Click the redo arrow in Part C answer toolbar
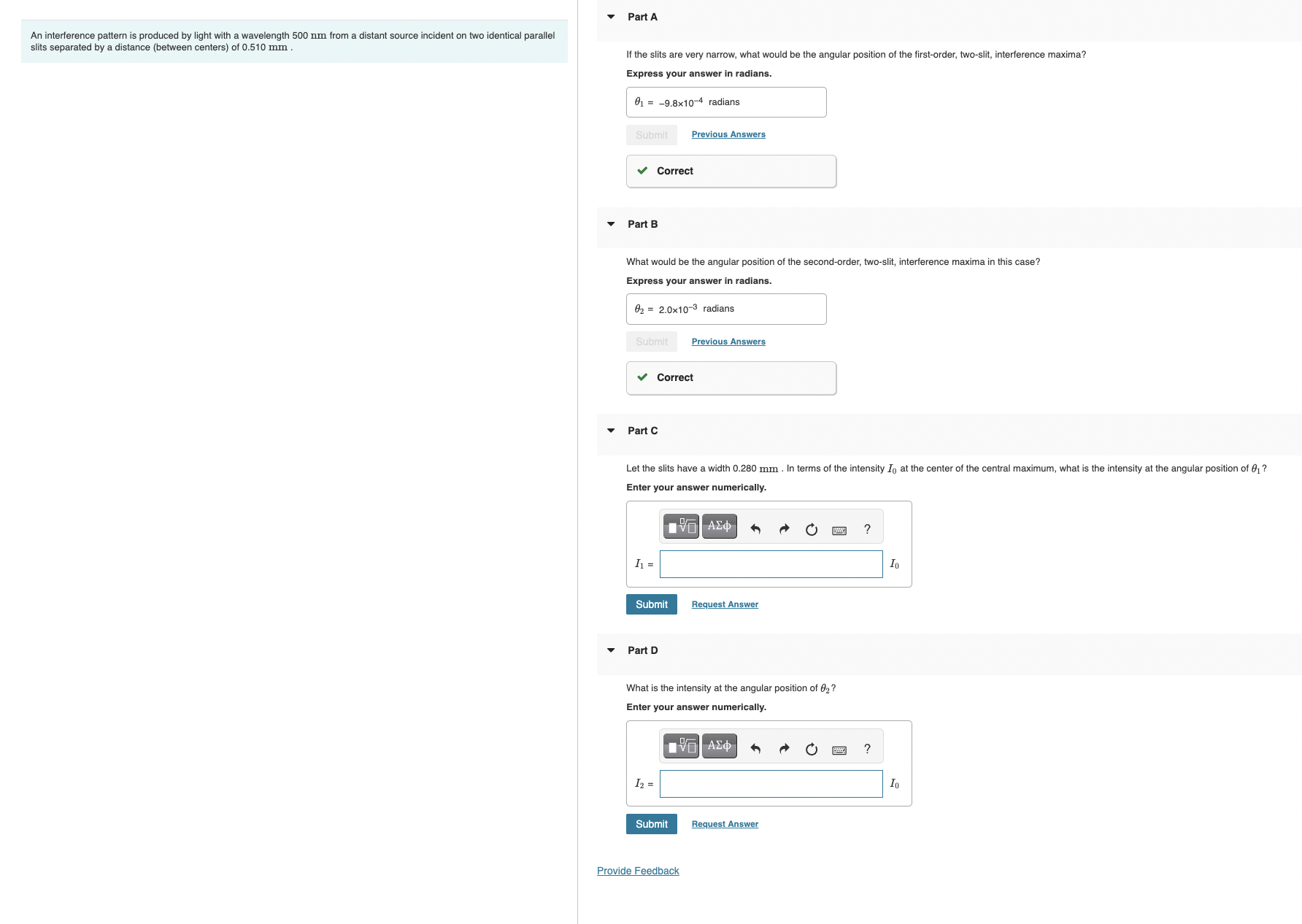 pyautogui.click(x=783, y=528)
